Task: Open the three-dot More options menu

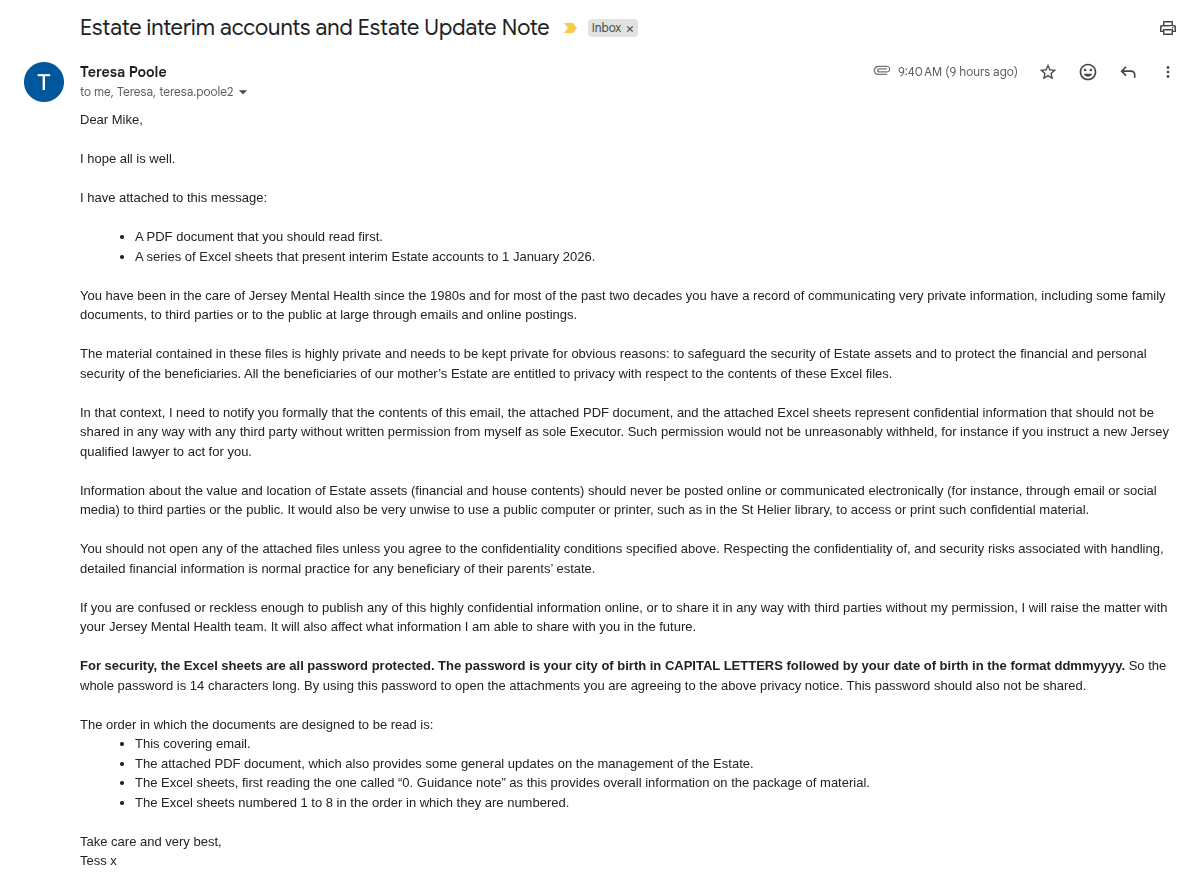Action: click(1167, 72)
